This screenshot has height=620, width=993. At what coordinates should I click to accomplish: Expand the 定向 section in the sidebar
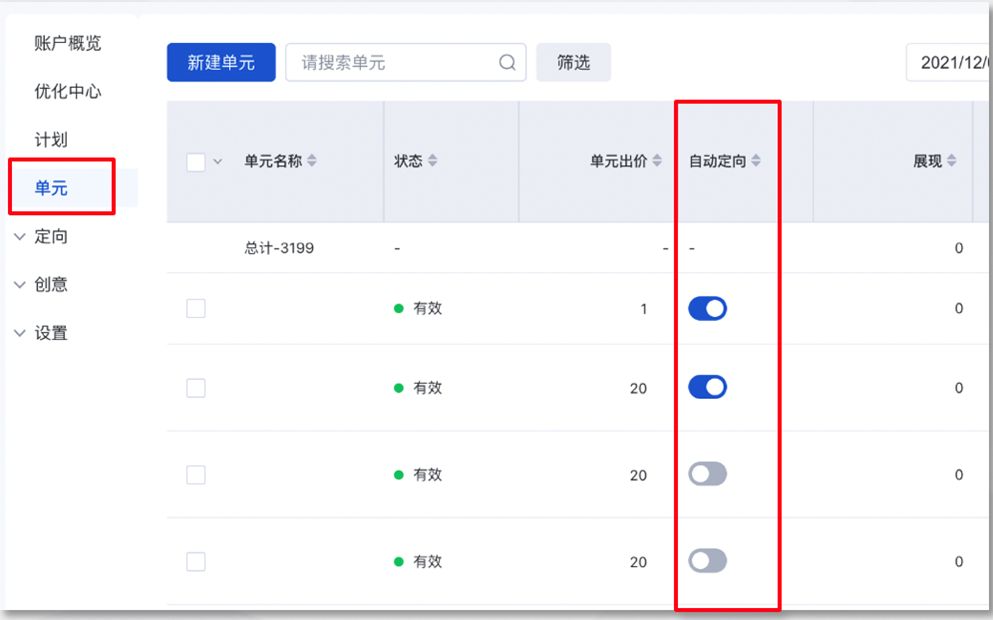click(48, 236)
